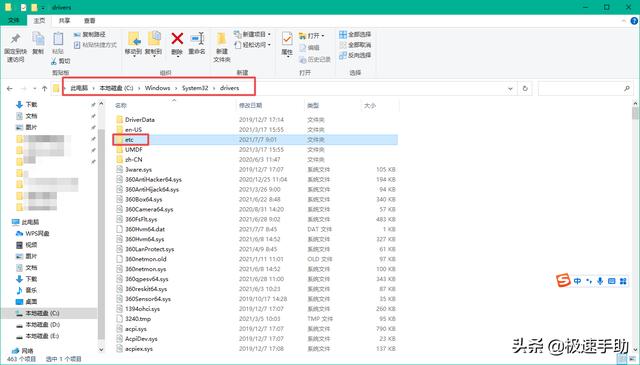
Task: Click the Pin to Quick Access icon
Action: pyautogui.click(x=16, y=39)
